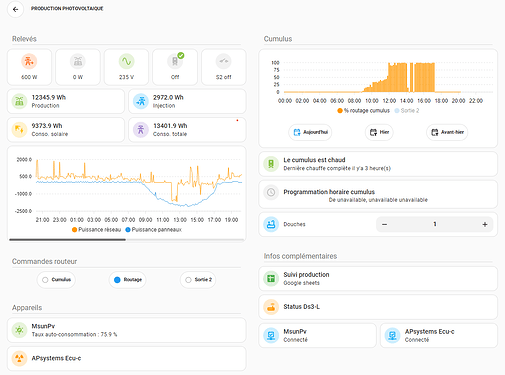
Task: Select the Routage router command
Action: point(128,280)
